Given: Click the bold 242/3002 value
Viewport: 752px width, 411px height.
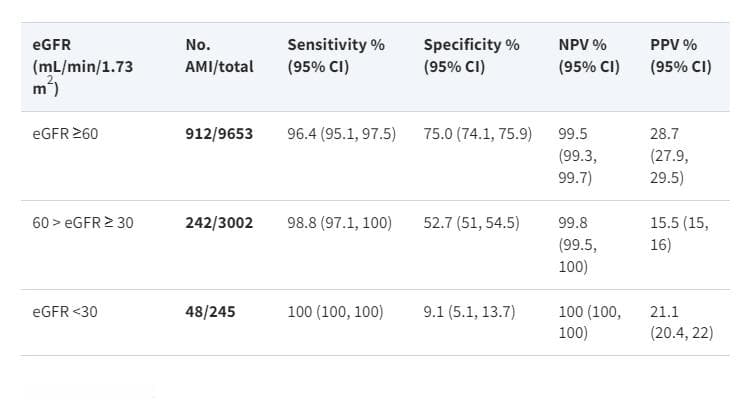Looking at the screenshot, I should click(219, 223).
